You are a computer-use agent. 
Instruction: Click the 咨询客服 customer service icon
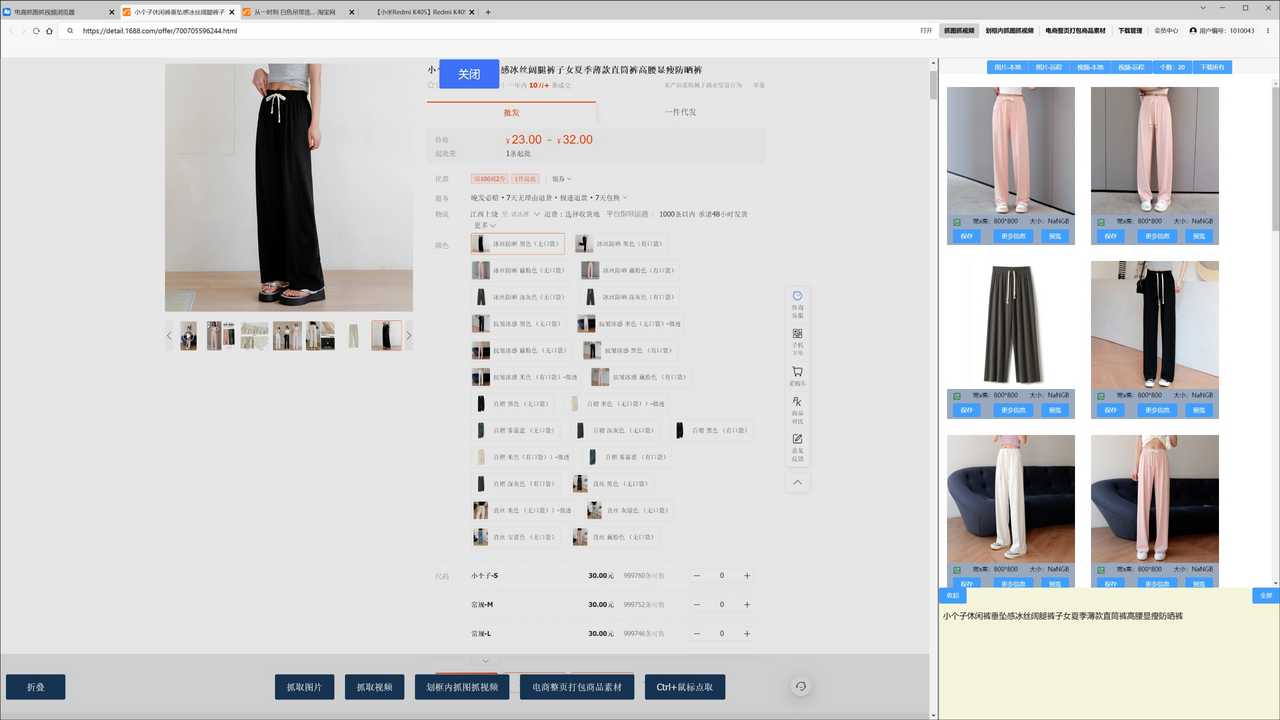point(797,302)
